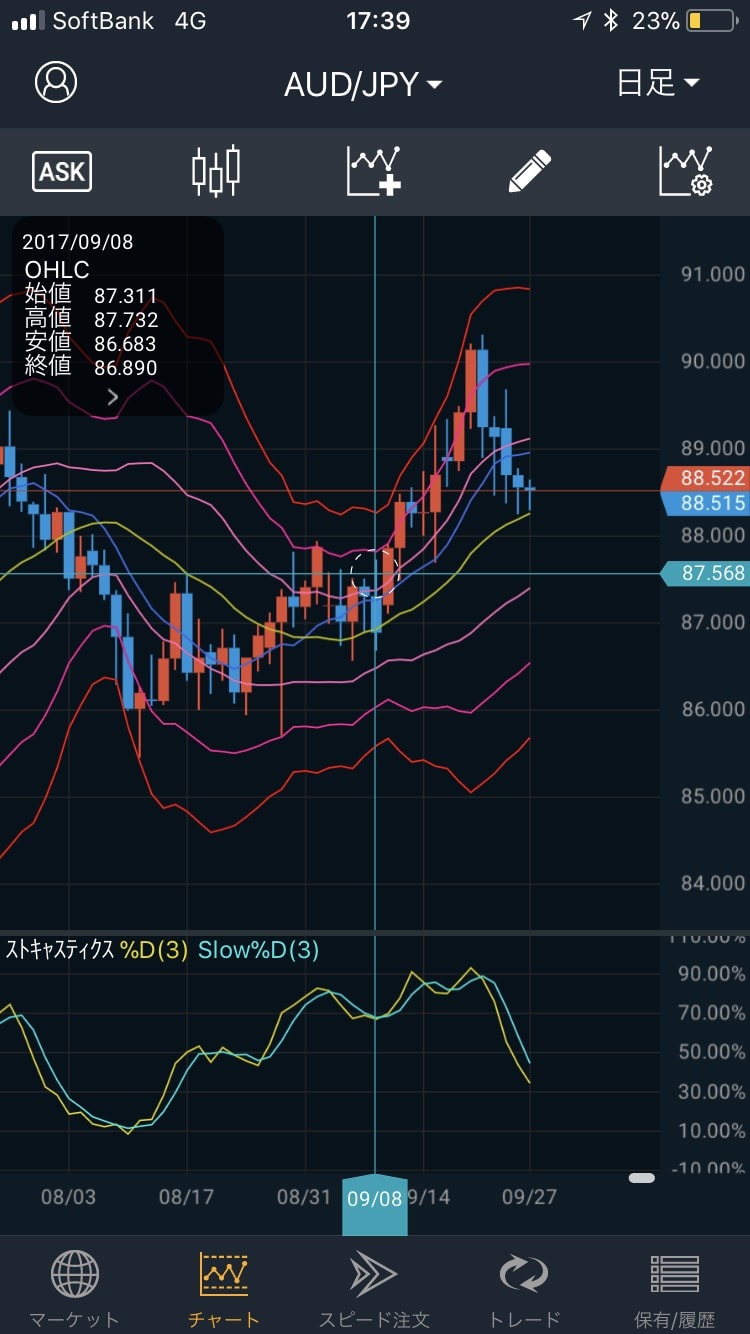Tap the 始値 87.311 open value
This screenshot has width=750, height=1334.
point(90,296)
